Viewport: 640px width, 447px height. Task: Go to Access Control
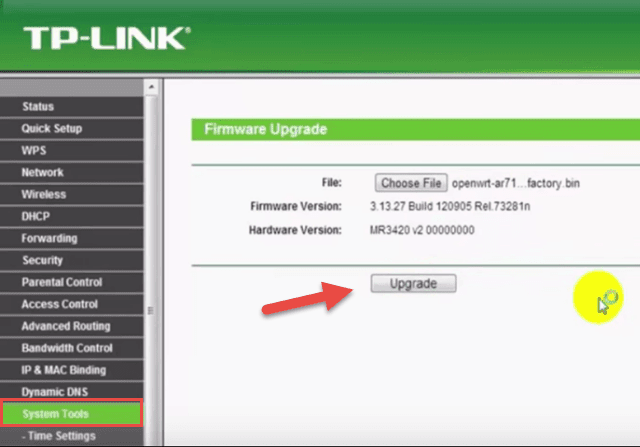click(71, 305)
